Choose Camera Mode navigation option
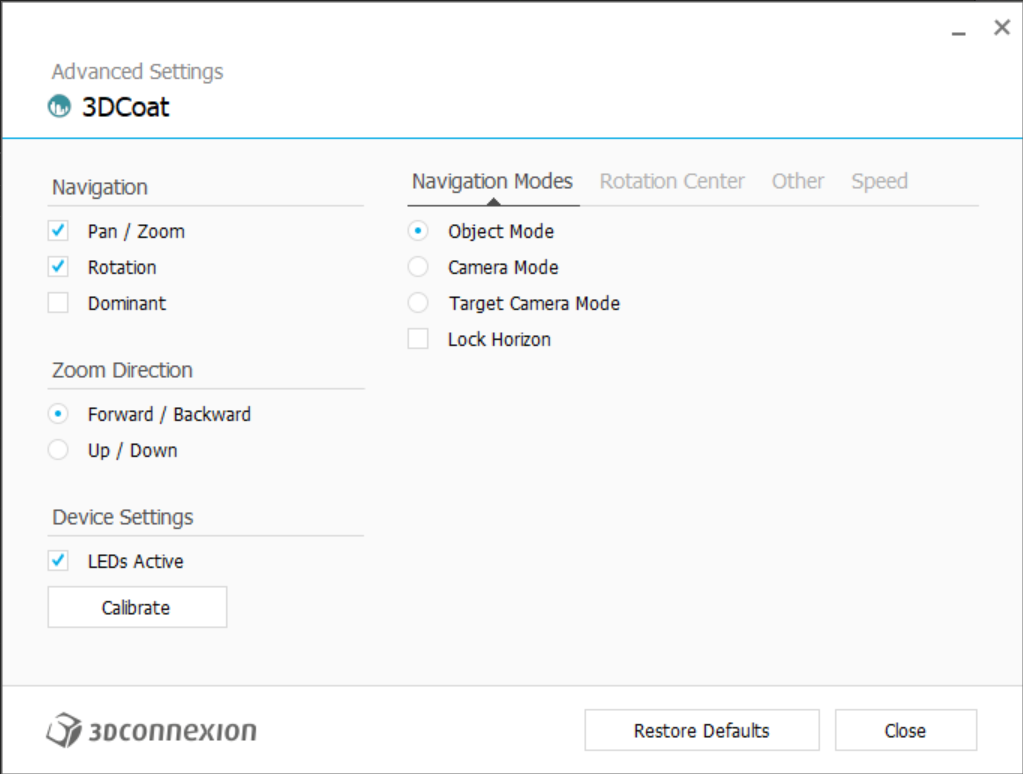Image resolution: width=1023 pixels, height=774 pixels. [x=418, y=266]
